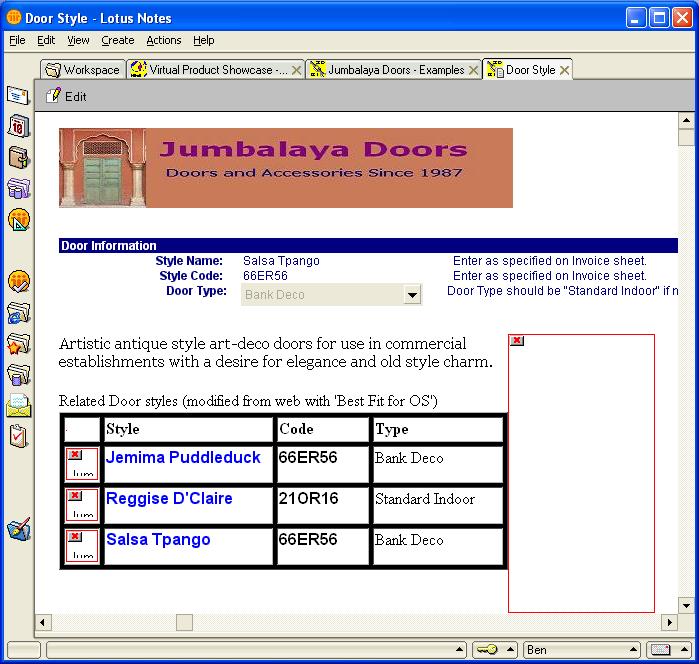
Task: Open the Mail bookmark icon
Action: pos(18,96)
